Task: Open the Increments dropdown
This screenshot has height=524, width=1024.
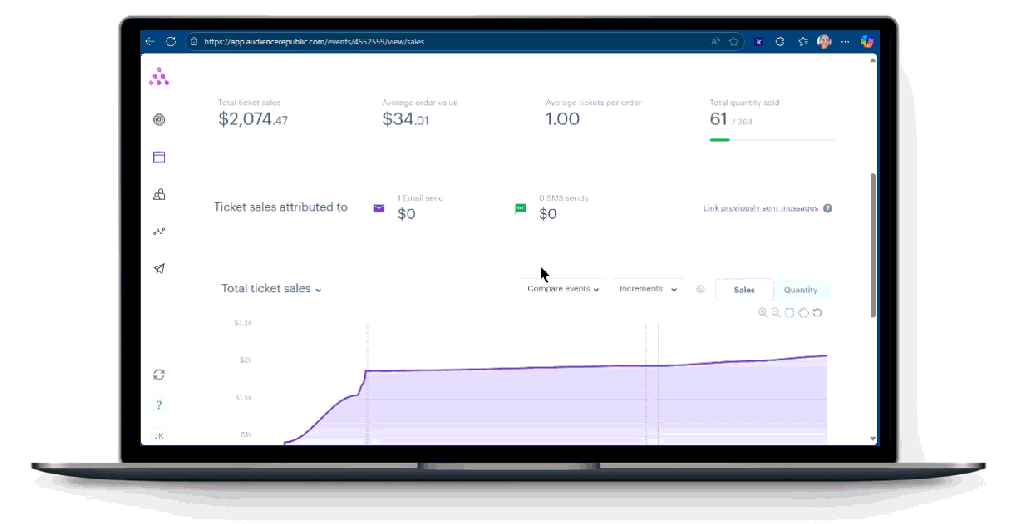Action: pos(647,289)
